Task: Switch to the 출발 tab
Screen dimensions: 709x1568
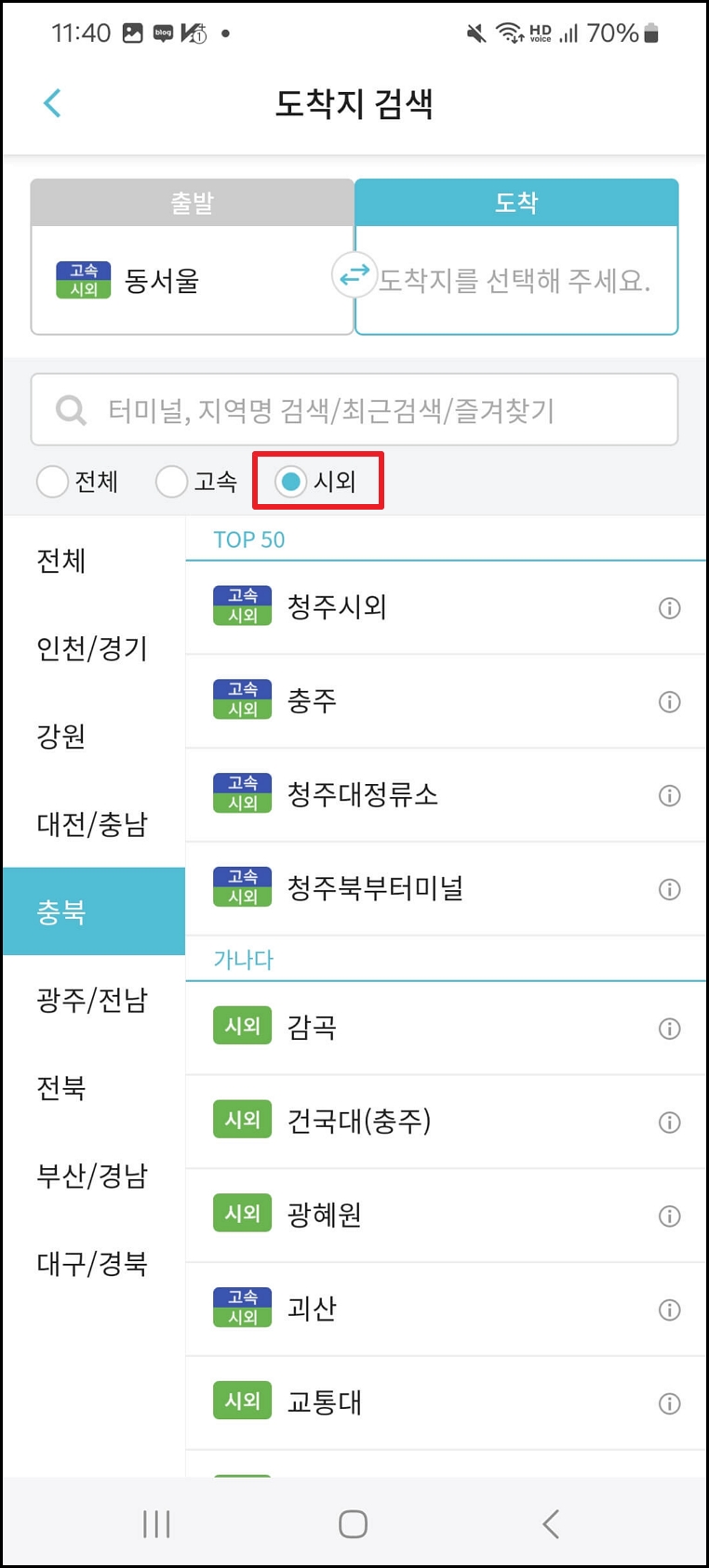Action: [192, 203]
